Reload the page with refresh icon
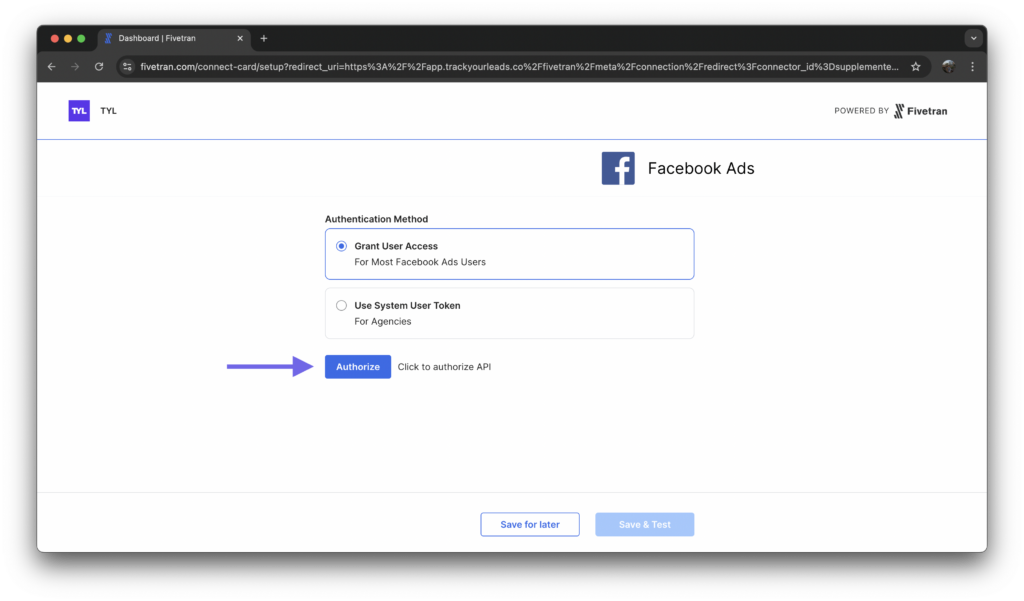 coord(99,67)
